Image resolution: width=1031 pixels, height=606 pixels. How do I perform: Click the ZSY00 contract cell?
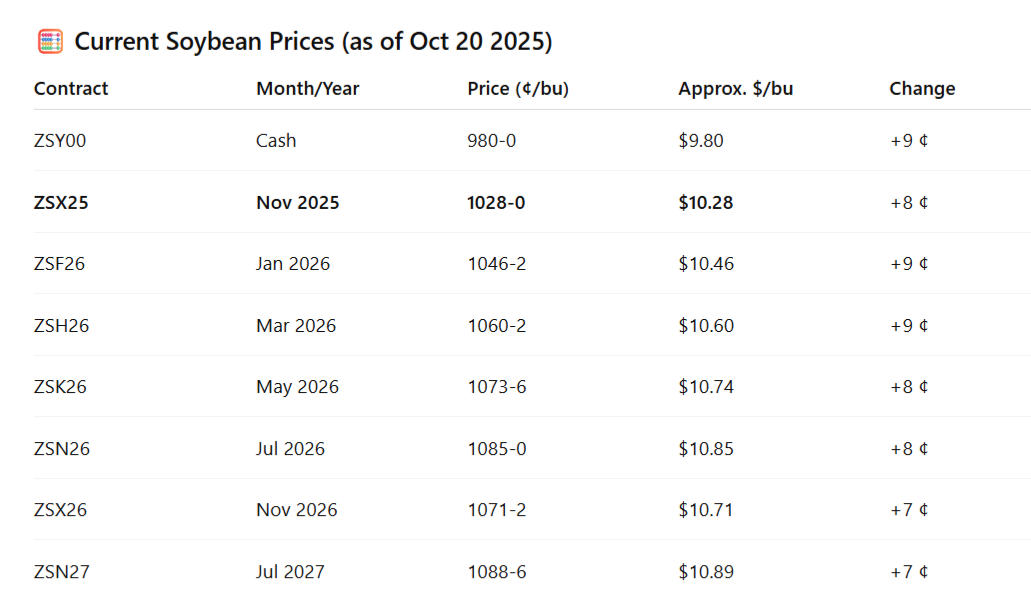pyautogui.click(x=60, y=141)
